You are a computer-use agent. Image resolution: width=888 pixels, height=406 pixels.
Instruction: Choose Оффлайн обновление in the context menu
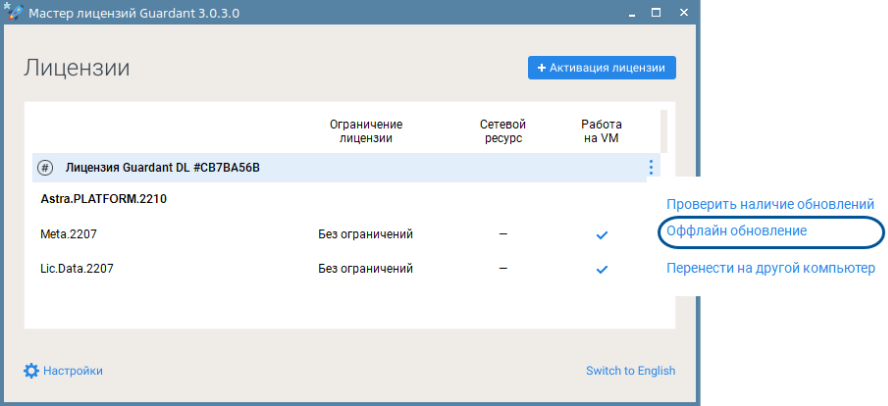coord(737,231)
